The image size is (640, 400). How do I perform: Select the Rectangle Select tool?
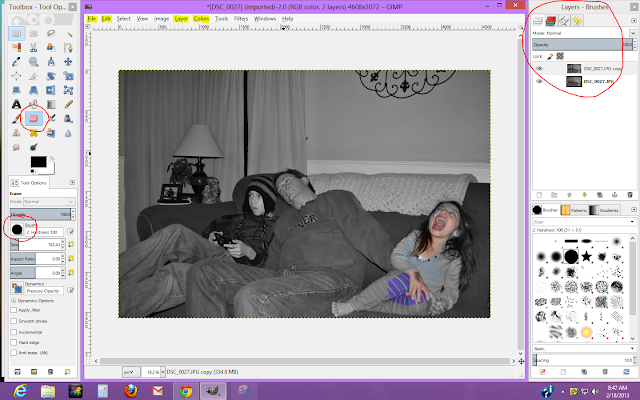click(x=18, y=33)
